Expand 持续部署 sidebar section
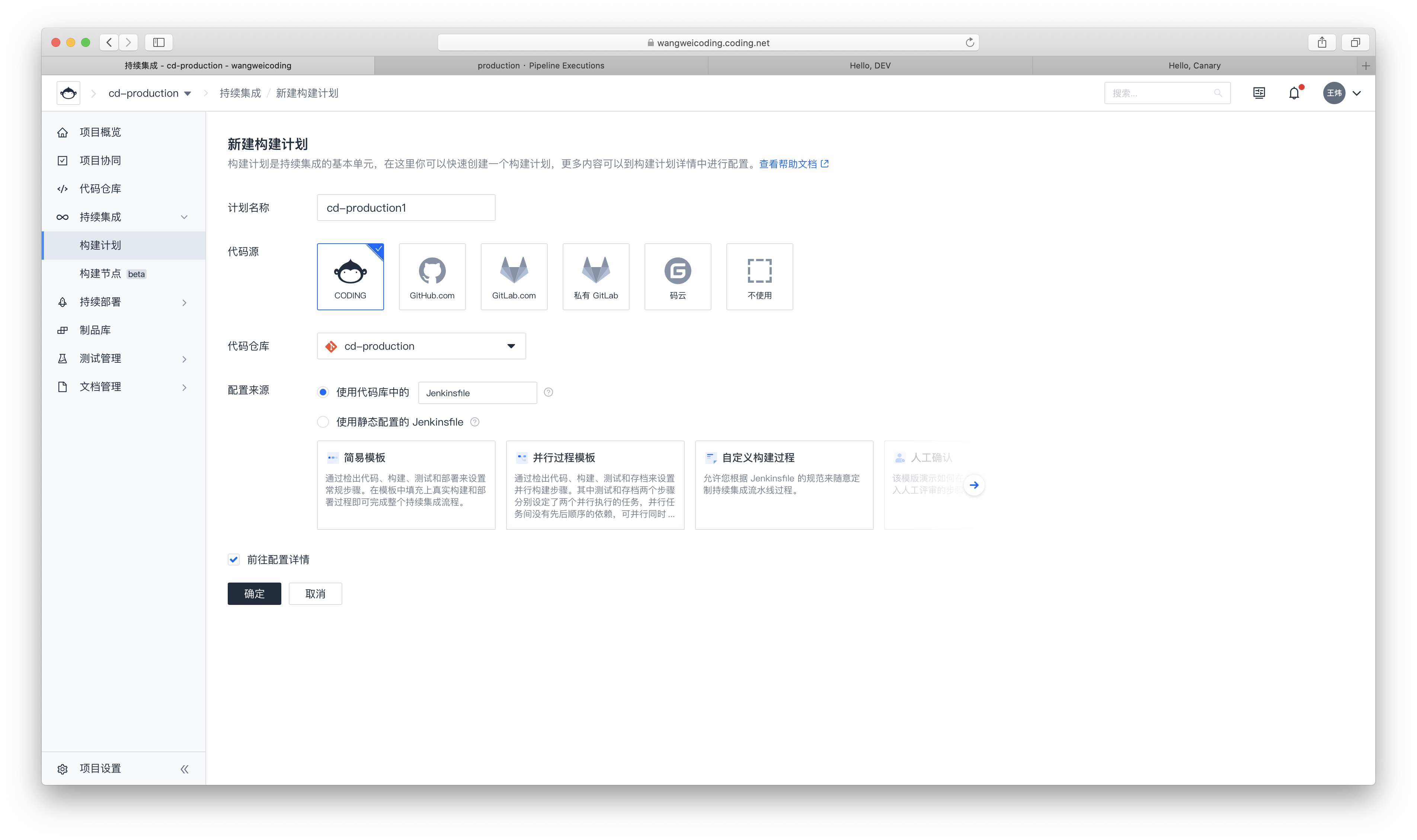This screenshot has height=840, width=1417. 184,302
